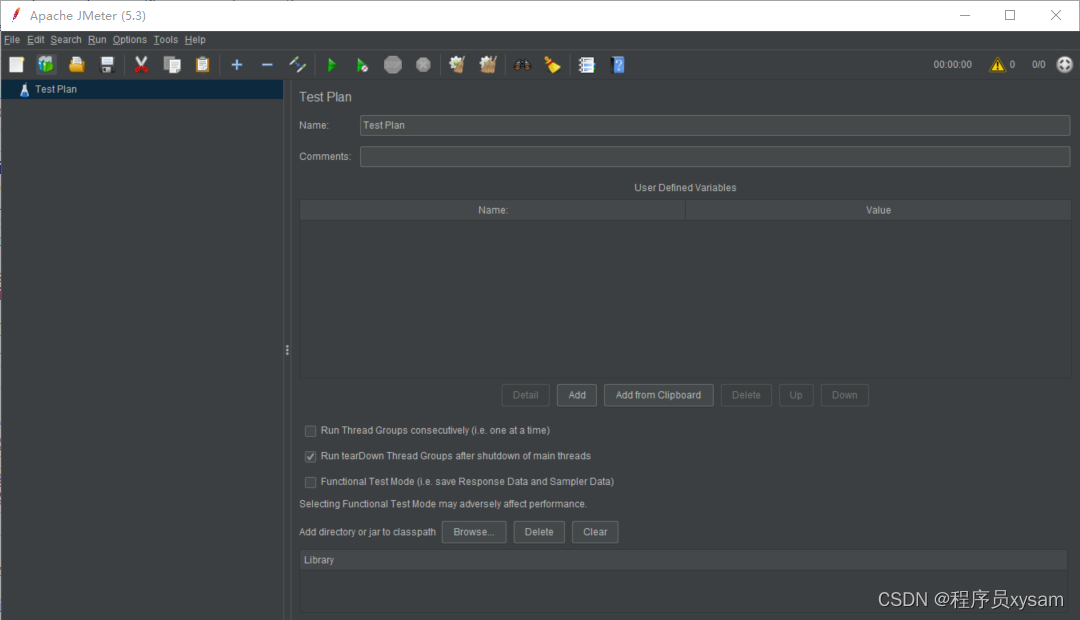Click Start no pauses icon
The image size is (1080, 620).
pyautogui.click(x=362, y=65)
